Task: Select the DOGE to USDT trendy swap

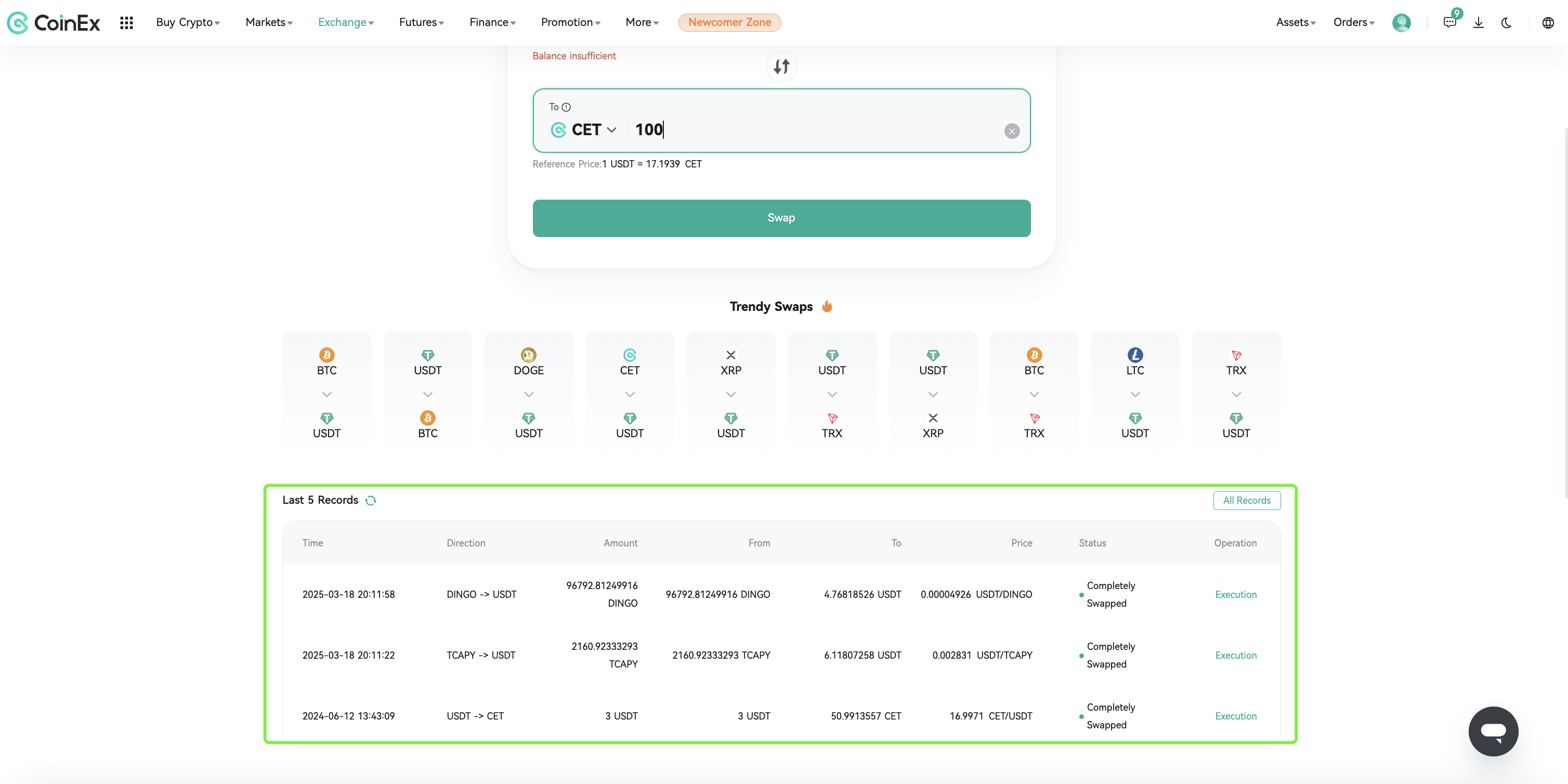Action: pos(529,393)
